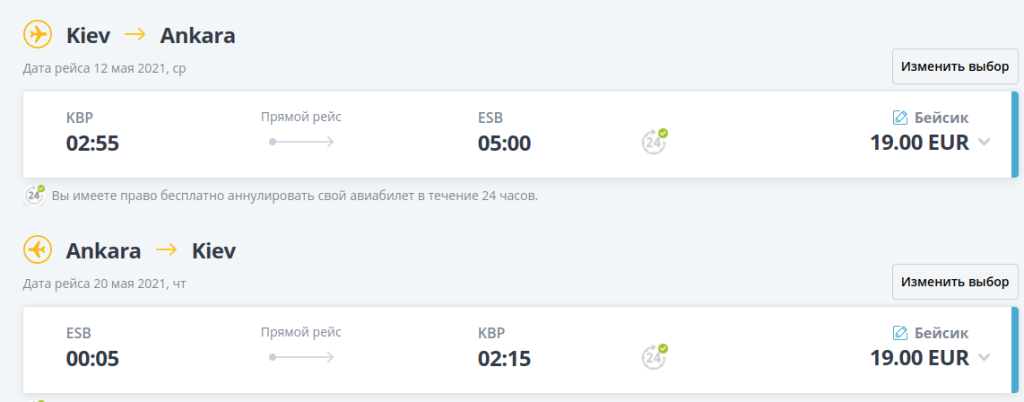
Task: Select the Бейсик fare label on the outbound flight
Action: pos(942,117)
